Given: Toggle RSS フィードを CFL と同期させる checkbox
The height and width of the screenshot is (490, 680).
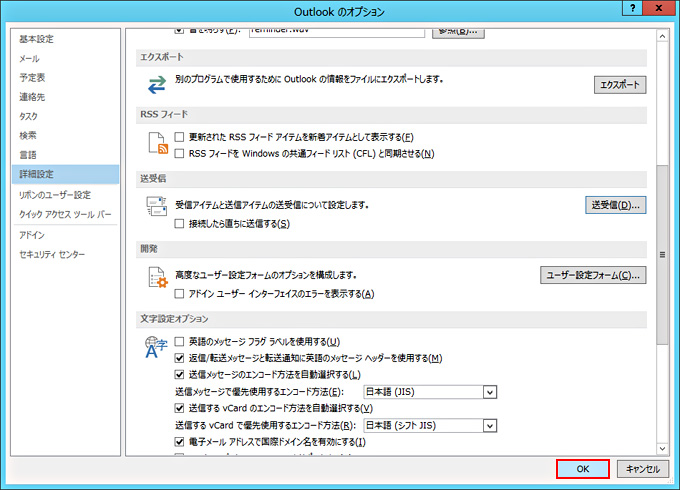Looking at the screenshot, I should click(x=180, y=153).
